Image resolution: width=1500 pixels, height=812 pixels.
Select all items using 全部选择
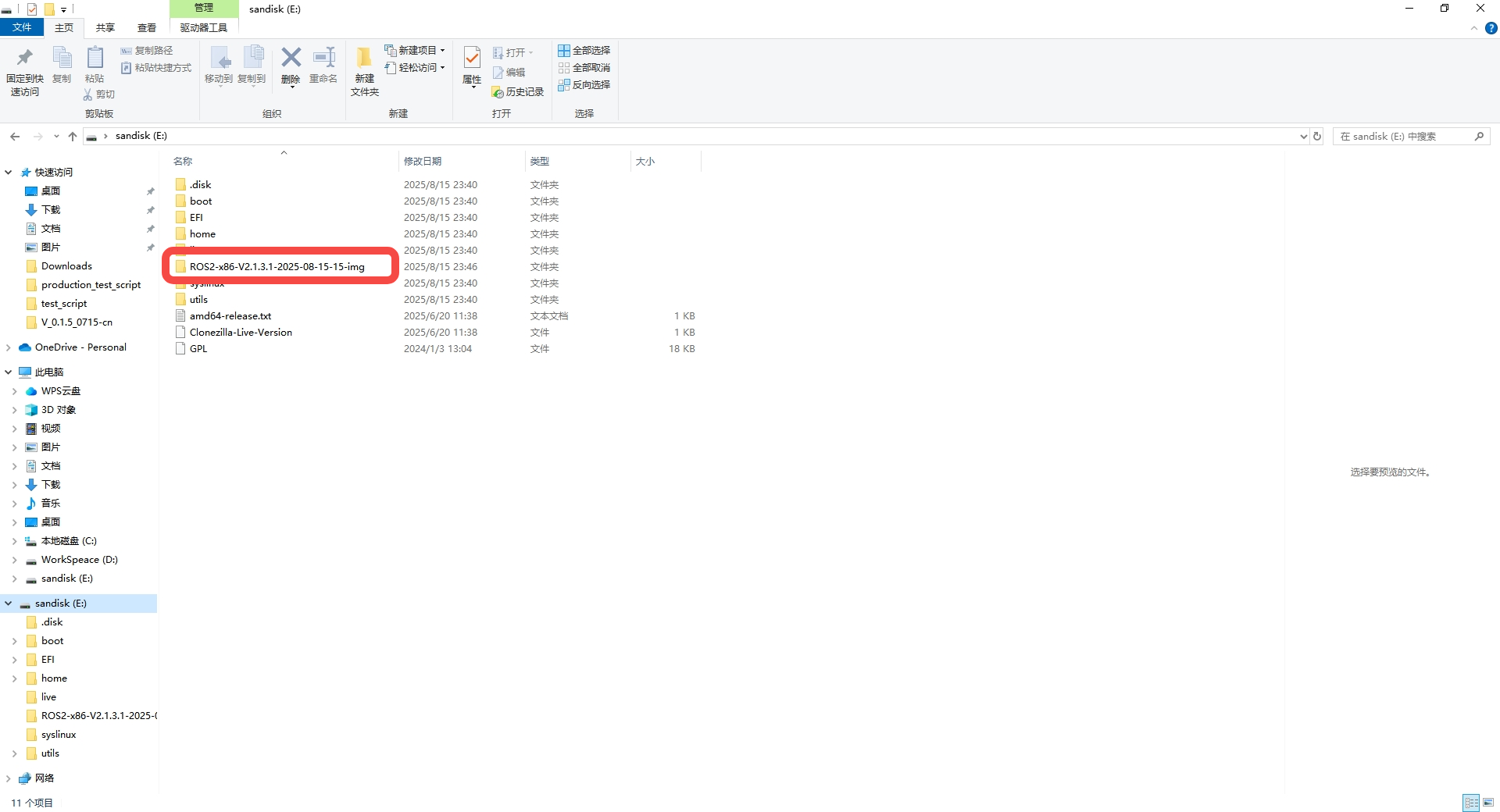click(x=584, y=50)
